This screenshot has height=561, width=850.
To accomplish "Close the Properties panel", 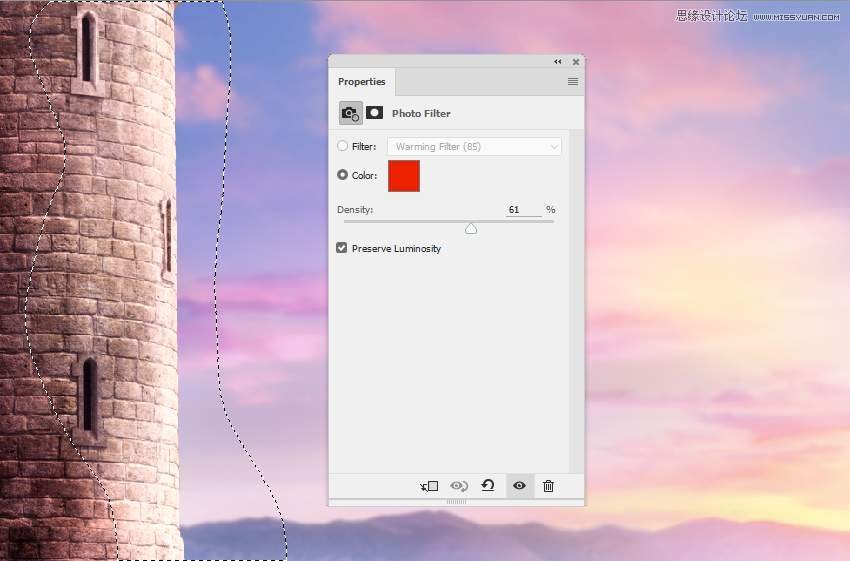I will click(x=576, y=62).
